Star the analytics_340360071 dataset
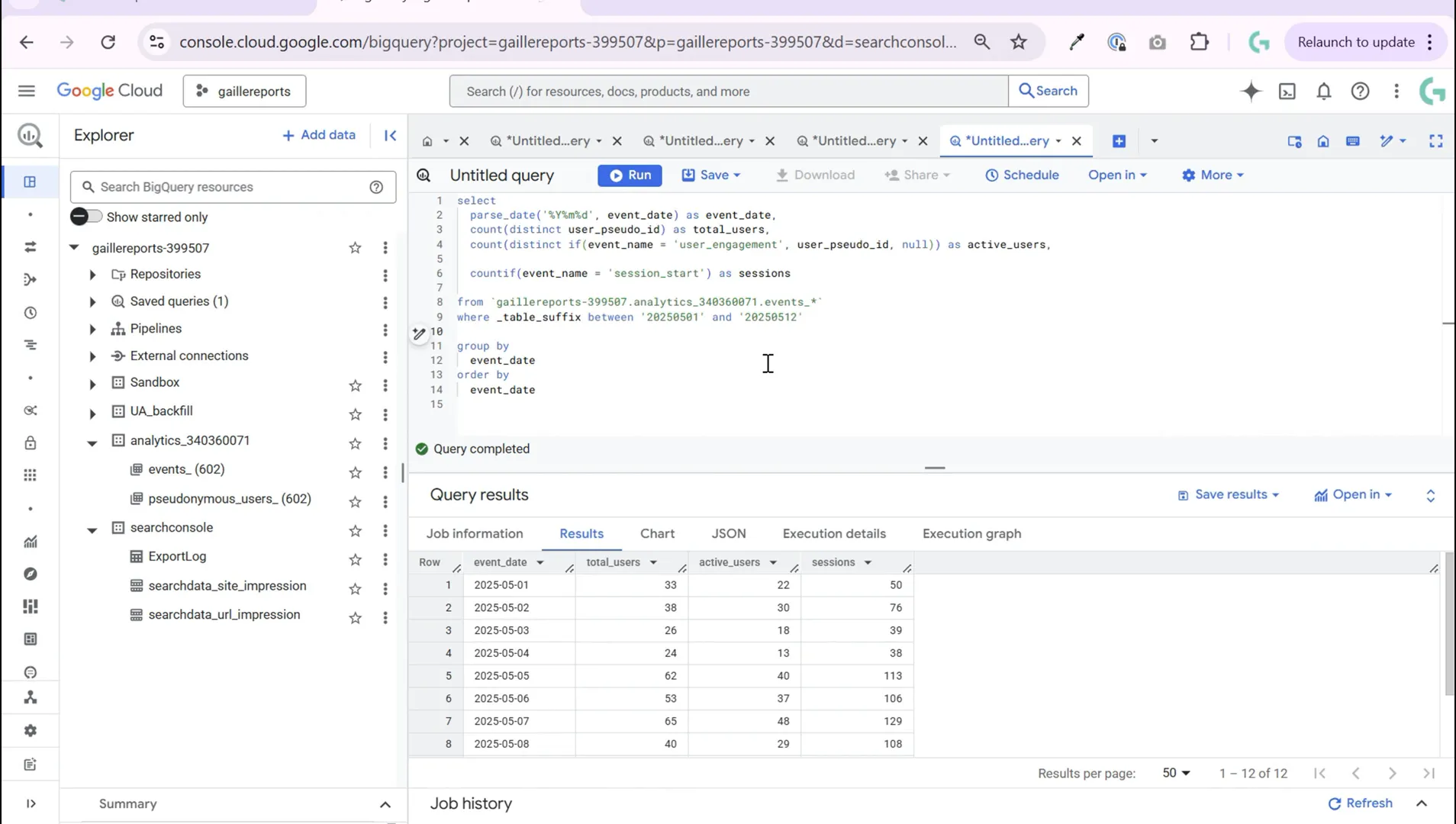This screenshot has height=824, width=1456. pyautogui.click(x=355, y=443)
